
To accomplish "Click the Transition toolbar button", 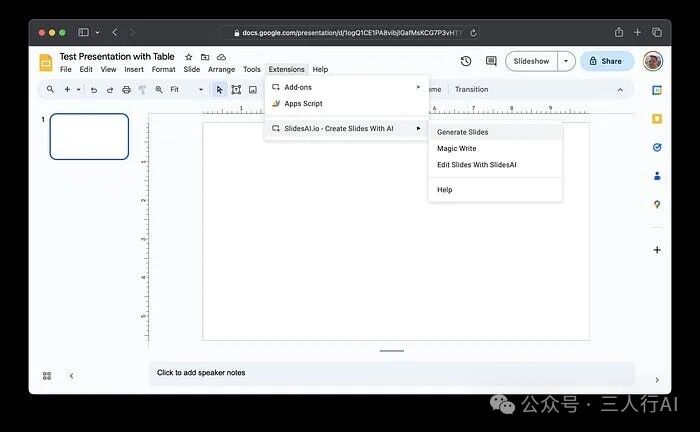I will coord(471,89).
